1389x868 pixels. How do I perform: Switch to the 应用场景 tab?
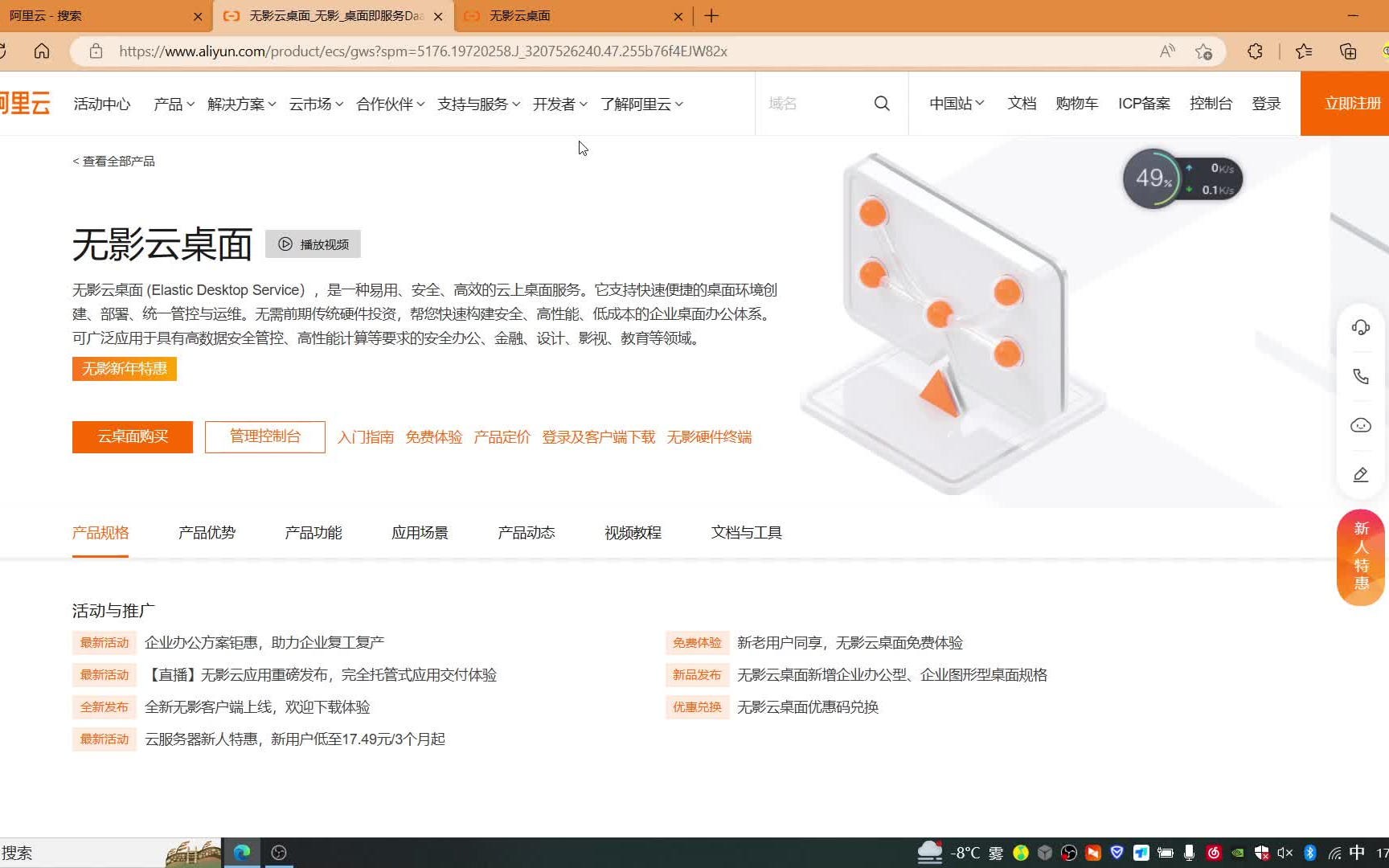(x=420, y=533)
